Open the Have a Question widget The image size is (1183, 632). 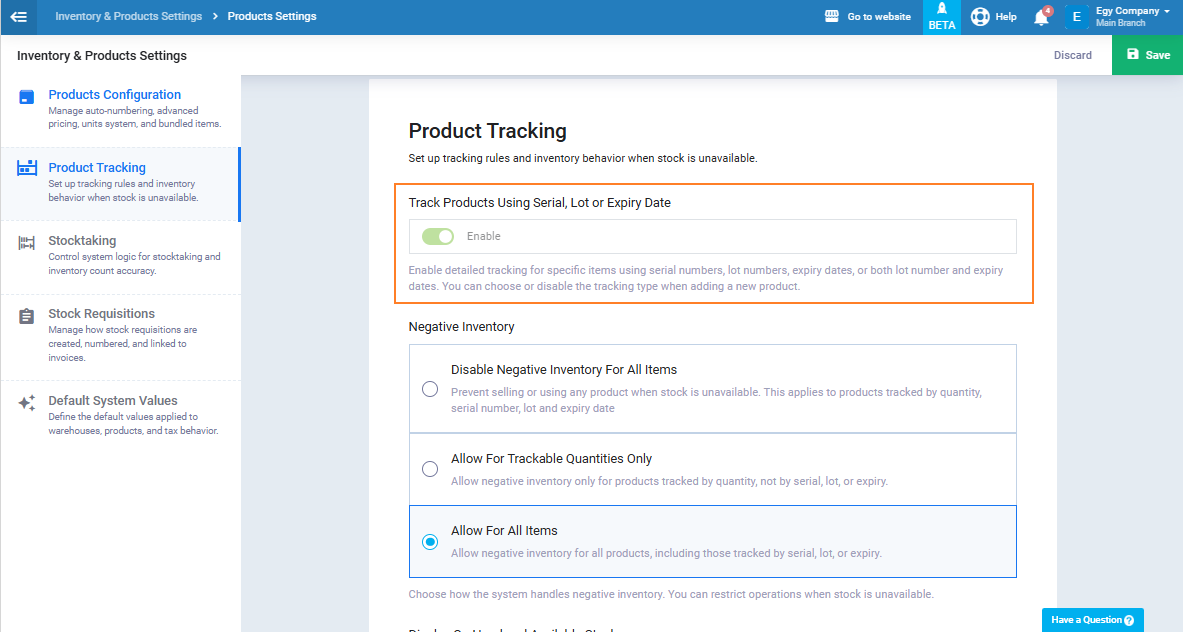(1092, 620)
